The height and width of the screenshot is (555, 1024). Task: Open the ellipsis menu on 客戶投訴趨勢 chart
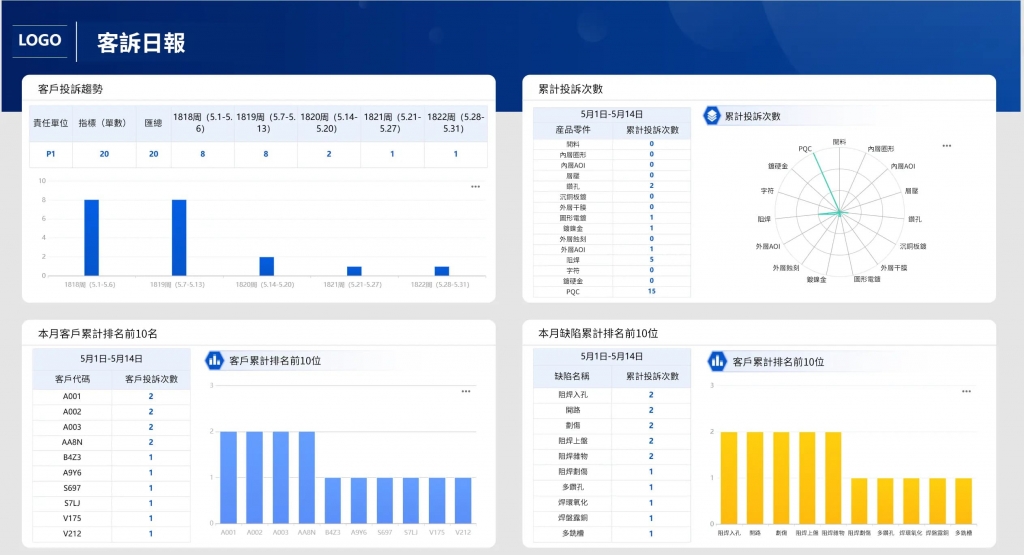tap(475, 187)
